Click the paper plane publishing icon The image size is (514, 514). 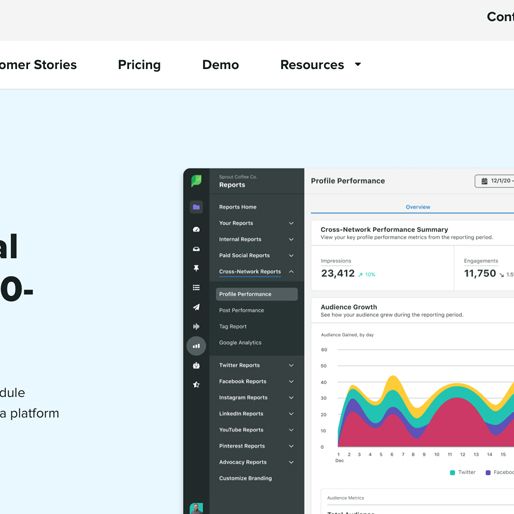(196, 307)
